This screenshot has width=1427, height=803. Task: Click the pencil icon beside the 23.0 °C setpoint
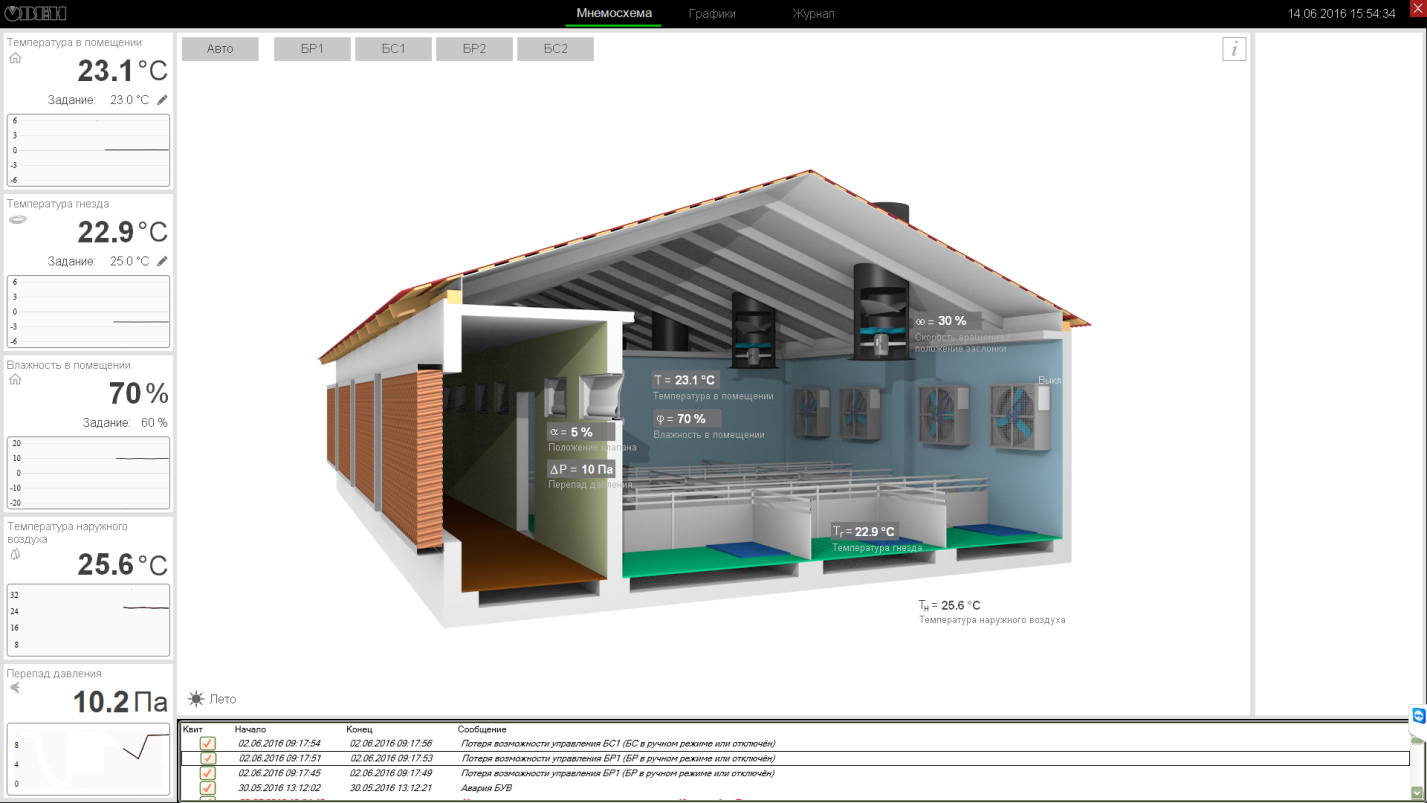(162, 100)
